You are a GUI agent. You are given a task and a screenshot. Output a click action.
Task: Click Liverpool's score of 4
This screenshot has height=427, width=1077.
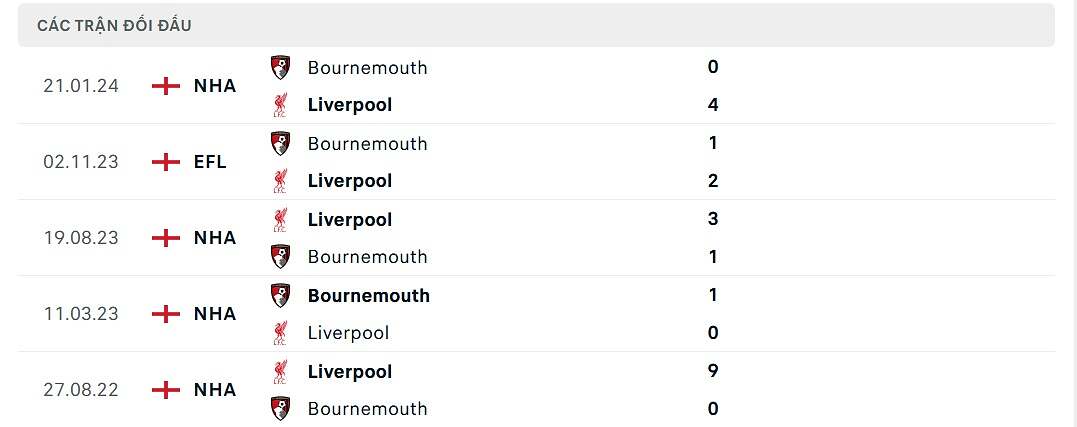point(713,104)
